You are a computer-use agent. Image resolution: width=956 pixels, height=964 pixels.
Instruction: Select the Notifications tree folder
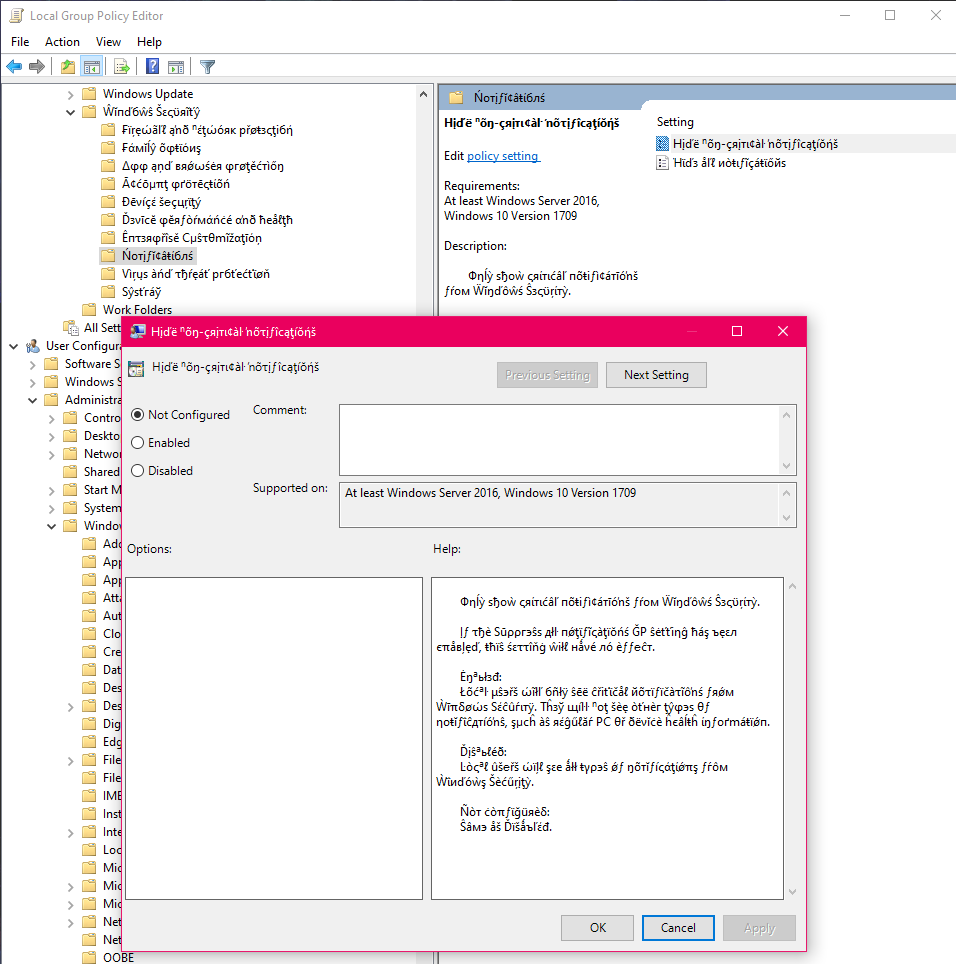148,255
